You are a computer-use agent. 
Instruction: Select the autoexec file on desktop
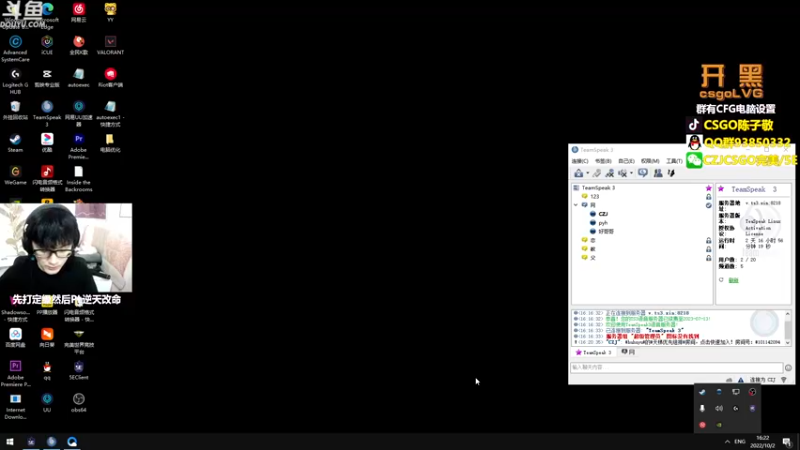(79, 78)
